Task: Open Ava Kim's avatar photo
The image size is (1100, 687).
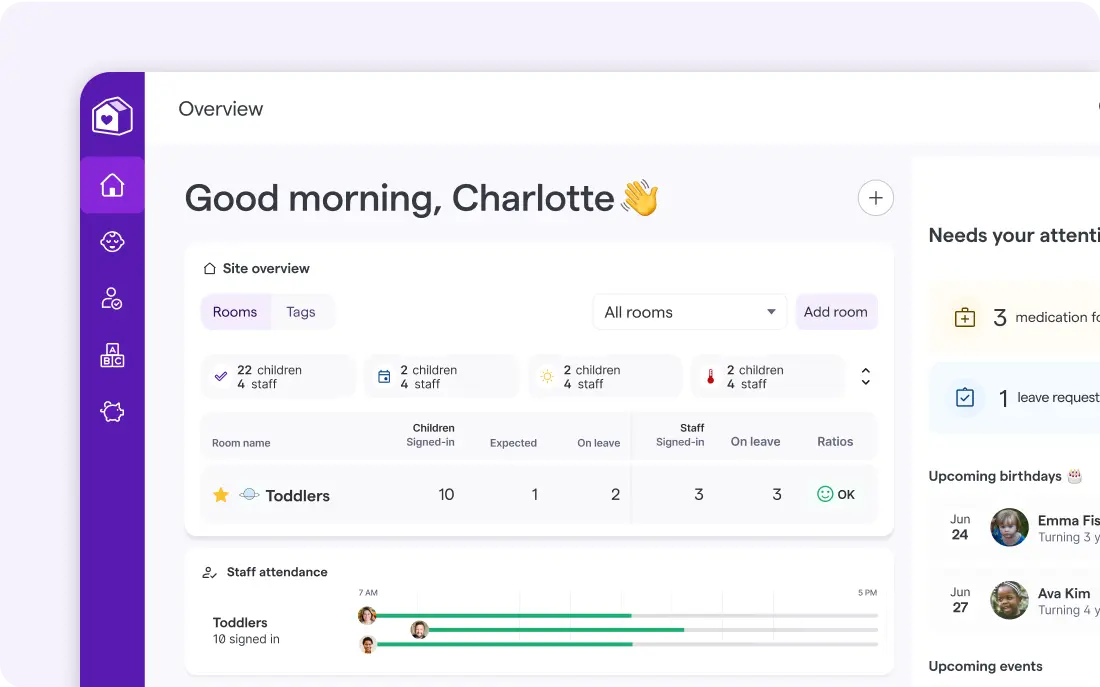Action: click(x=1010, y=601)
